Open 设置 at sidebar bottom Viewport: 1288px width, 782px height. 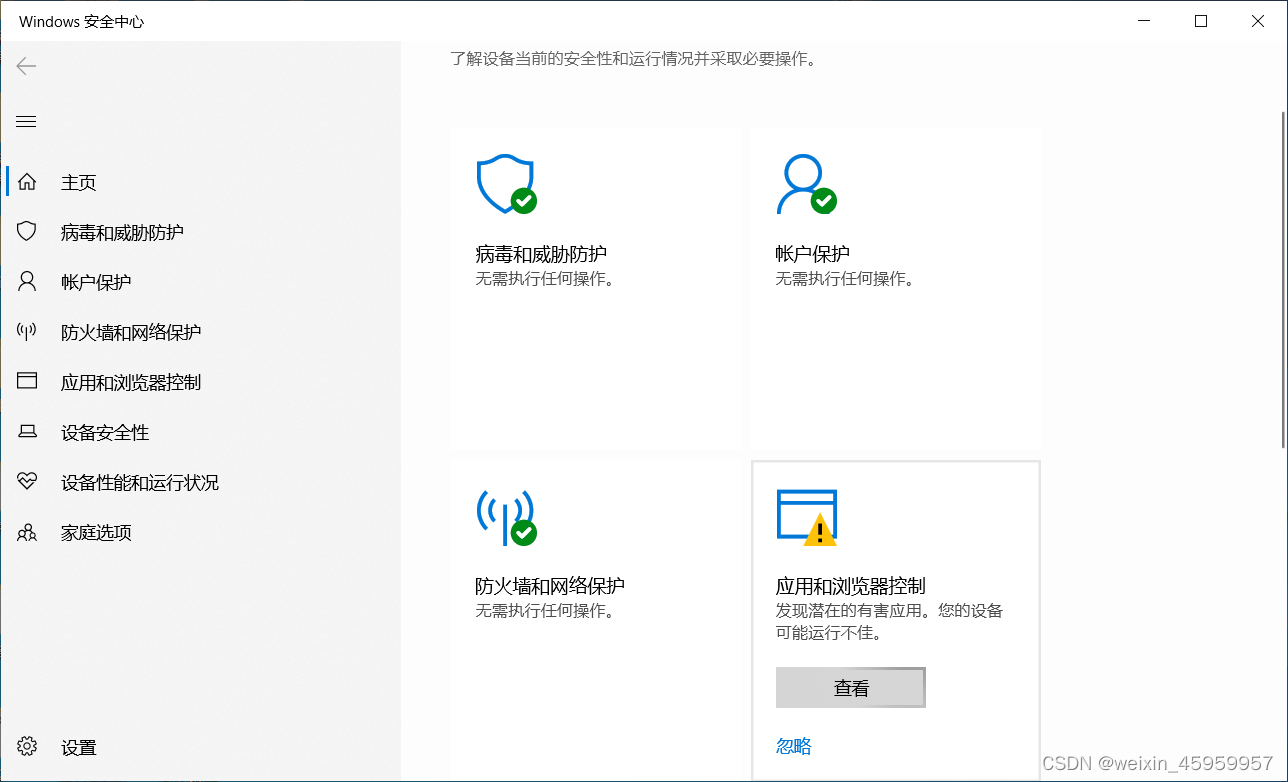click(200, 747)
